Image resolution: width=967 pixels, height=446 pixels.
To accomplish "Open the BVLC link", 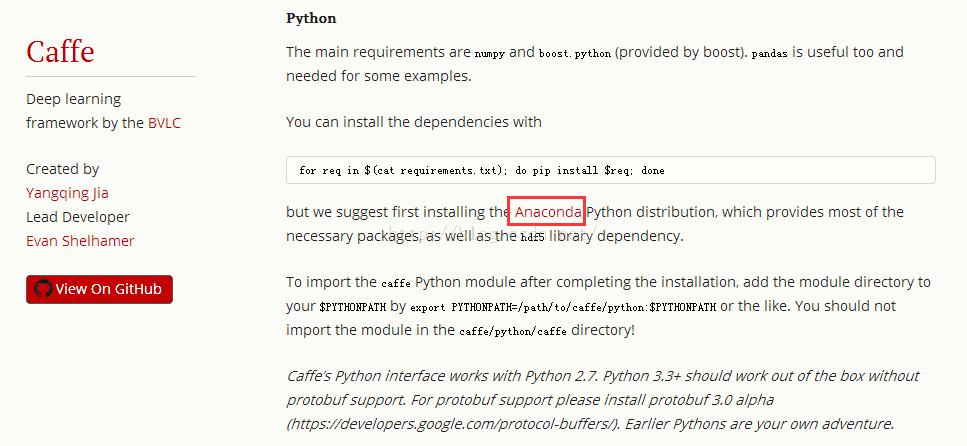I will pyautogui.click(x=164, y=123).
